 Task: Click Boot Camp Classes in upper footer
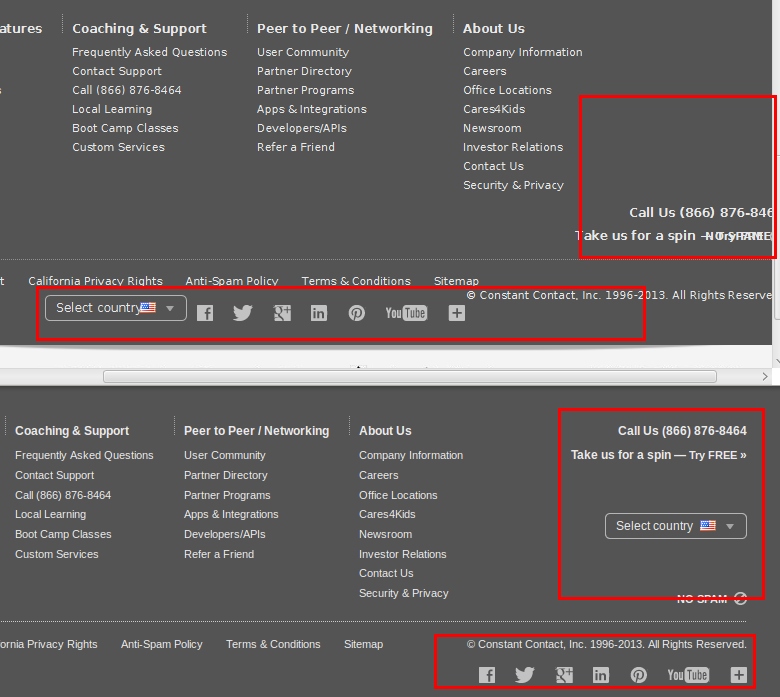point(125,128)
